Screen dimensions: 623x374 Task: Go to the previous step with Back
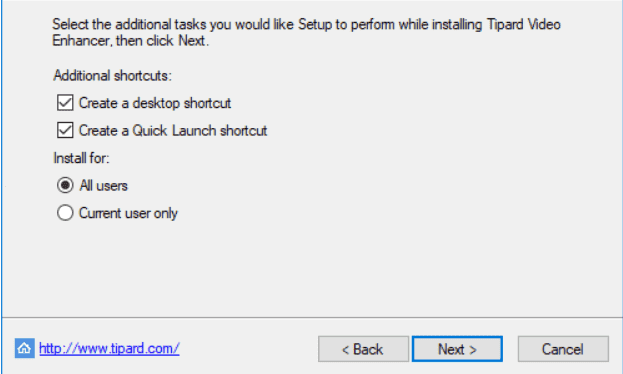[363, 349]
